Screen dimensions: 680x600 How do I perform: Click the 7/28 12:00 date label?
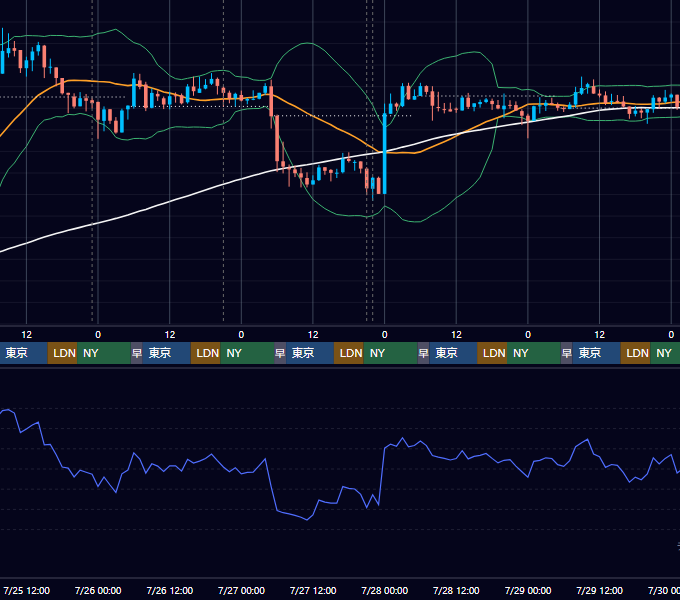click(456, 590)
